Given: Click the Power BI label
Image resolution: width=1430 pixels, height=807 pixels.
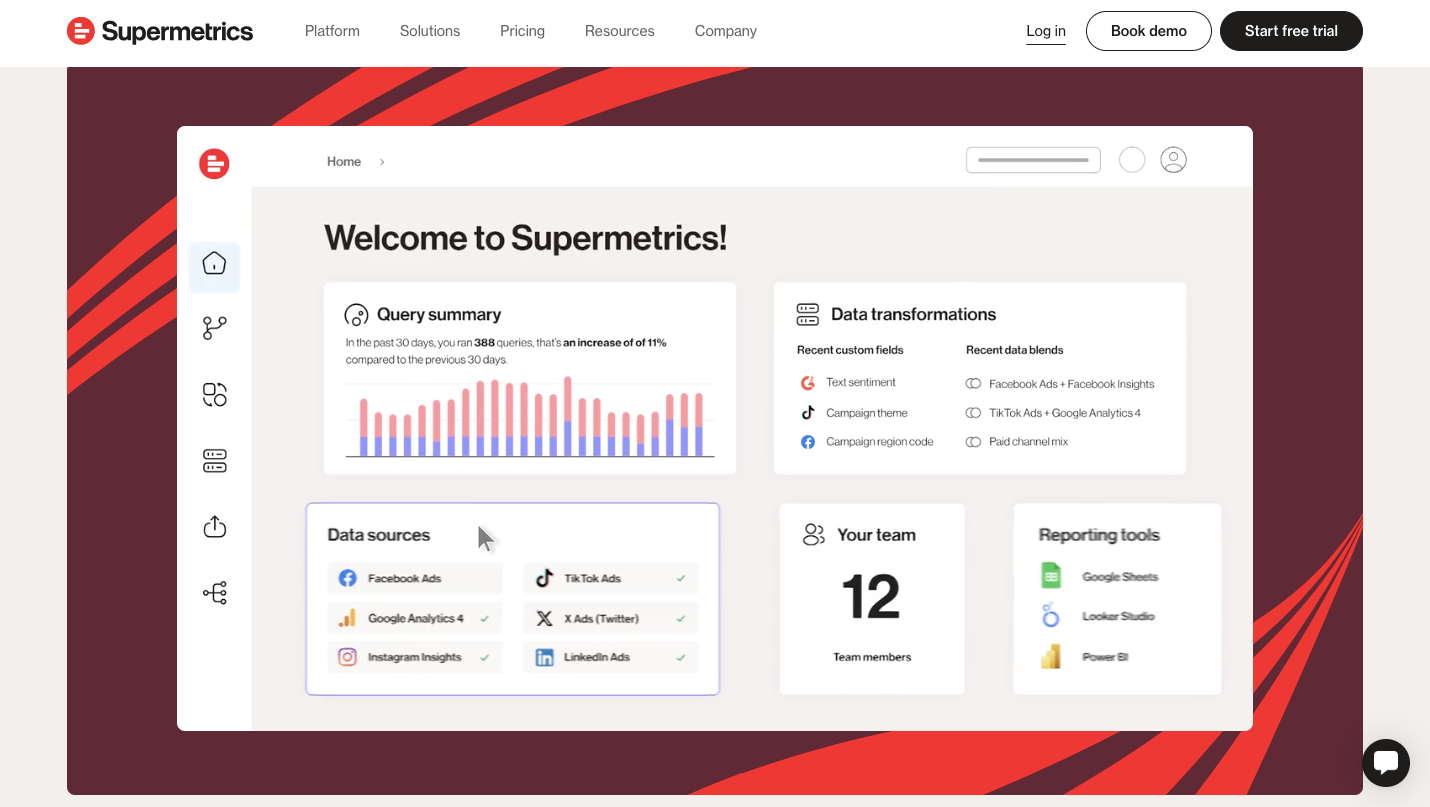Looking at the screenshot, I should tap(1105, 657).
